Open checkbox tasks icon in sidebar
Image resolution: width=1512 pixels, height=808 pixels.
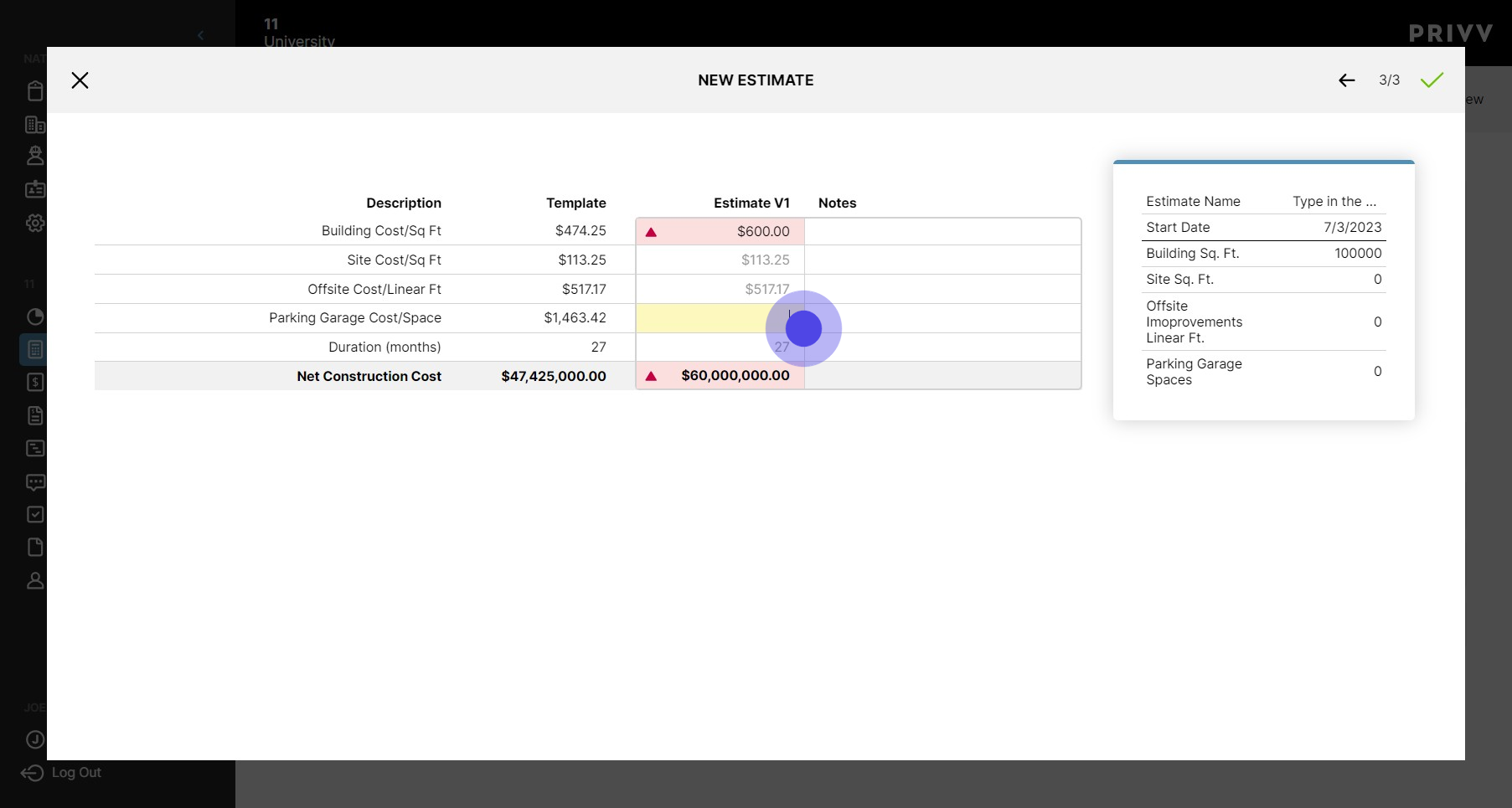pyautogui.click(x=35, y=514)
